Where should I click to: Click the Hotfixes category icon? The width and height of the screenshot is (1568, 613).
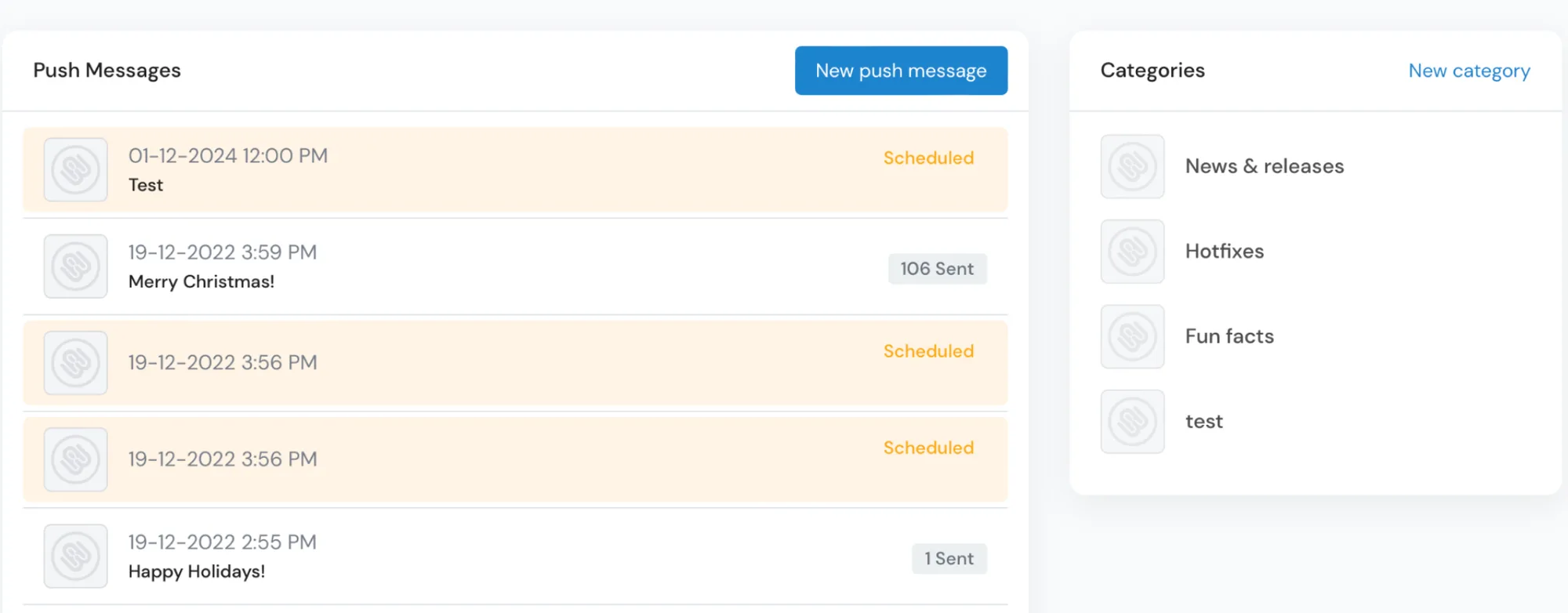(x=1132, y=251)
